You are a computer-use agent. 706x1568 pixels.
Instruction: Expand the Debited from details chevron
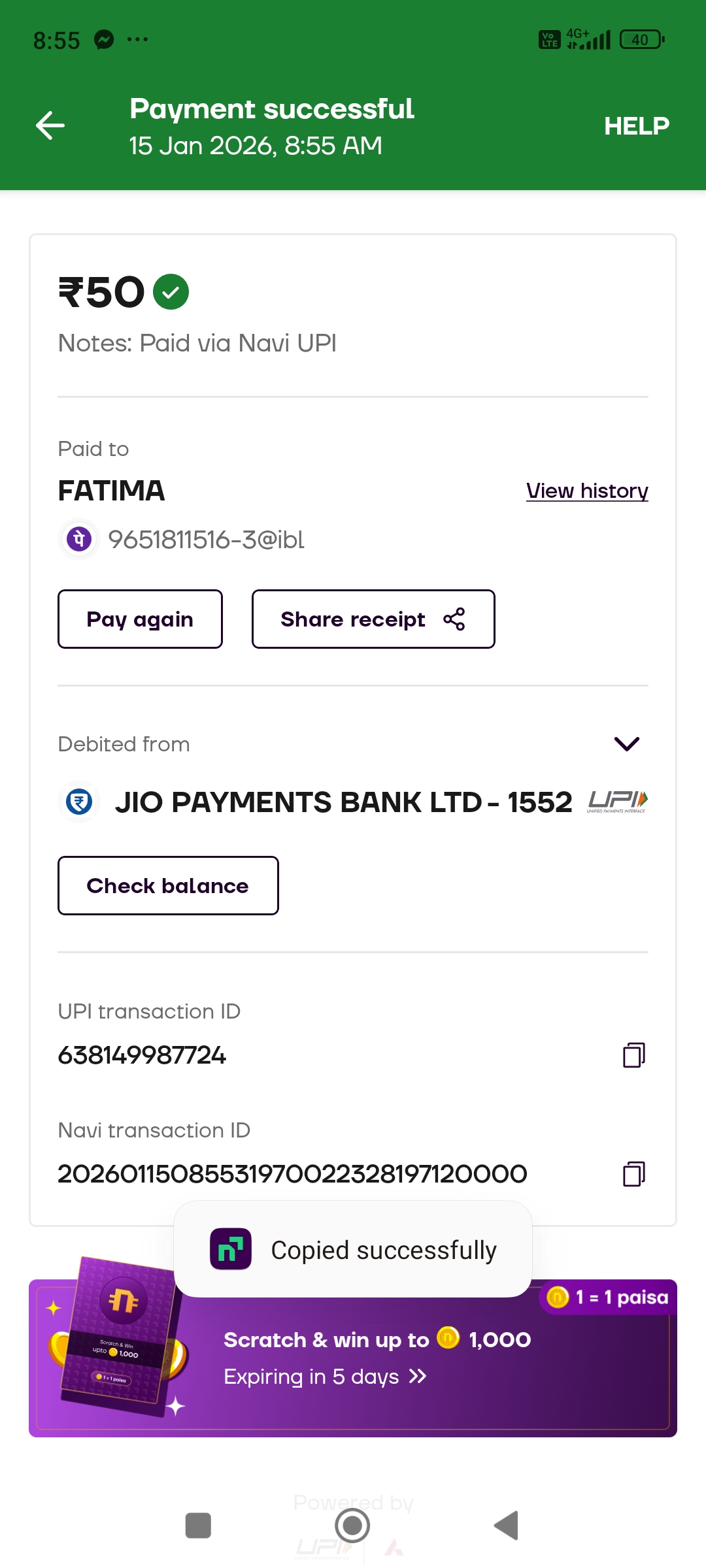coord(626,743)
